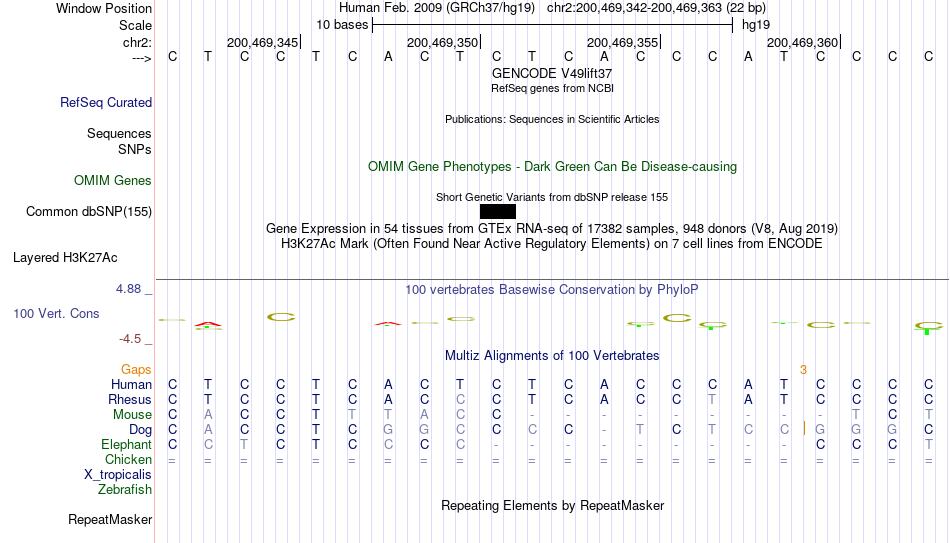Click the Gaps row label
This screenshot has width=950, height=543.
pyautogui.click(x=136, y=370)
